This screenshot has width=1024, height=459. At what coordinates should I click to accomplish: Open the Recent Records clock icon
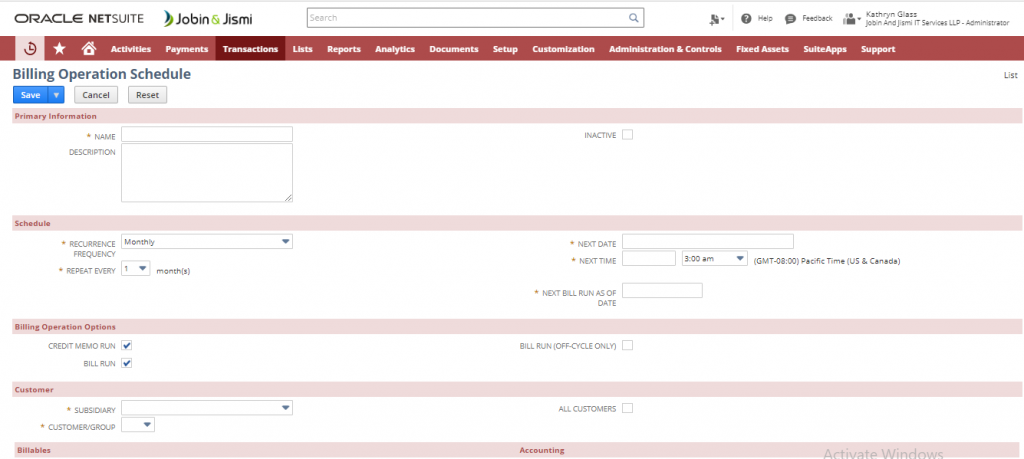31,48
